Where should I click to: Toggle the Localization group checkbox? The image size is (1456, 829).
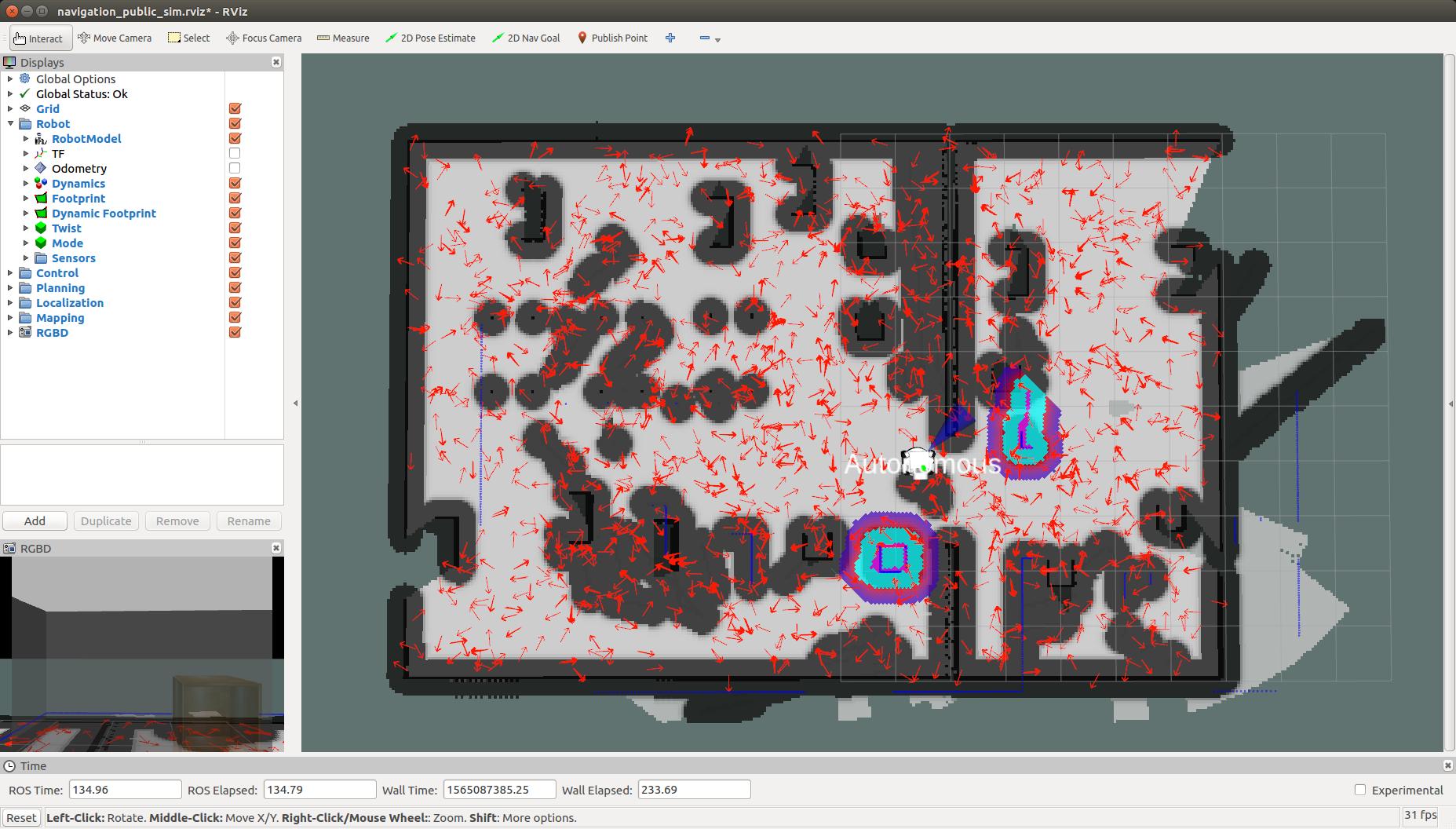click(x=235, y=302)
